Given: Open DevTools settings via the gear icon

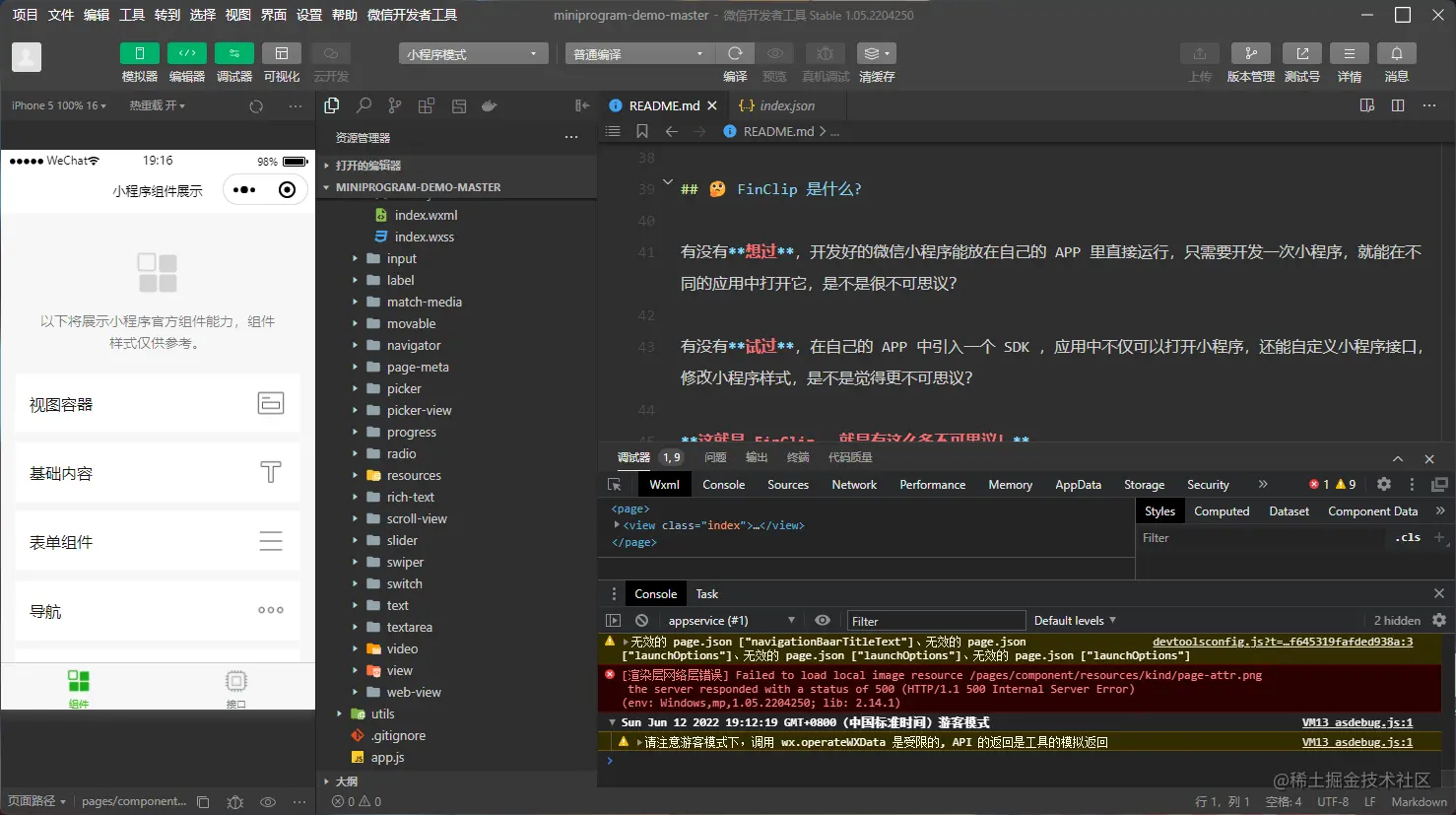Looking at the screenshot, I should (x=1383, y=484).
